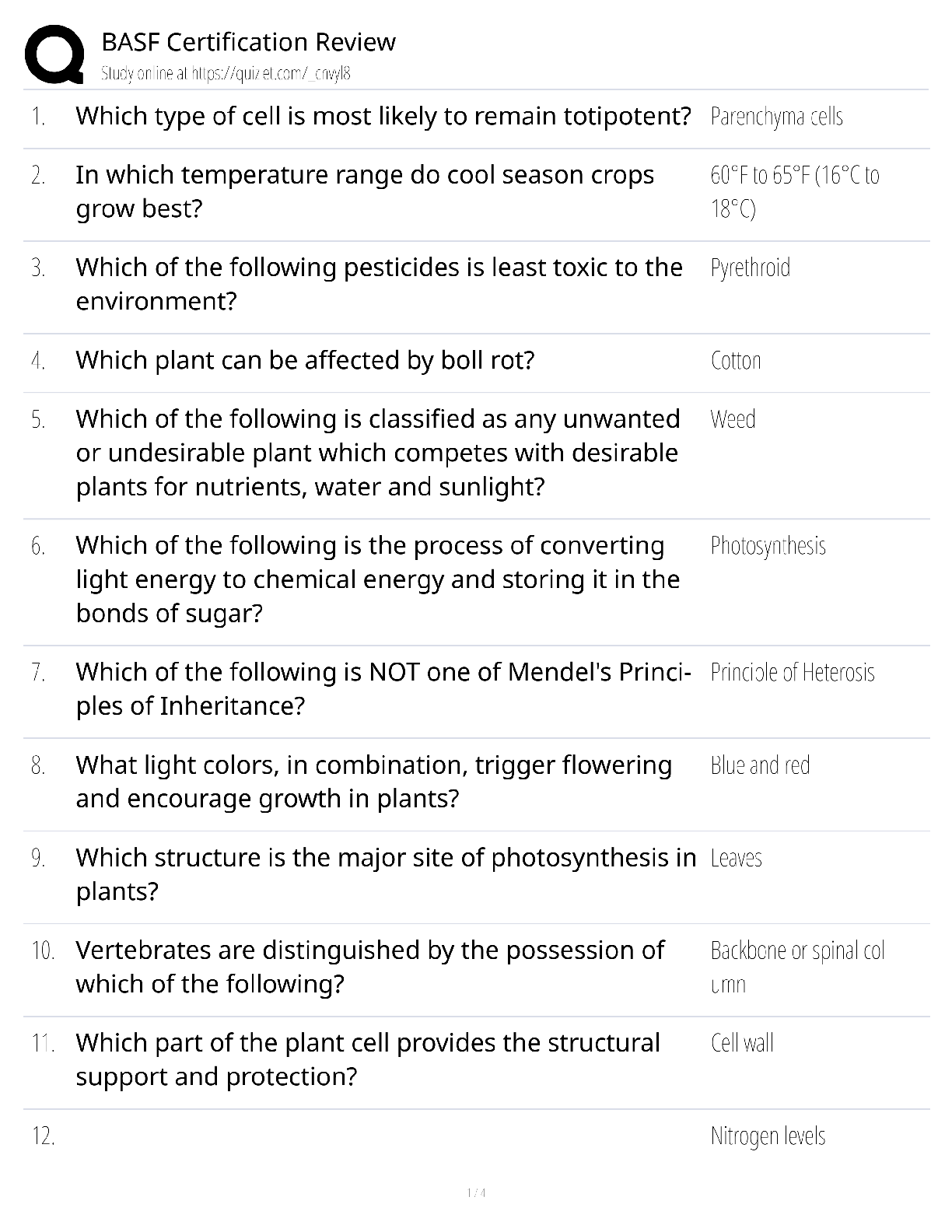Click the answer Cotton

pos(736,361)
